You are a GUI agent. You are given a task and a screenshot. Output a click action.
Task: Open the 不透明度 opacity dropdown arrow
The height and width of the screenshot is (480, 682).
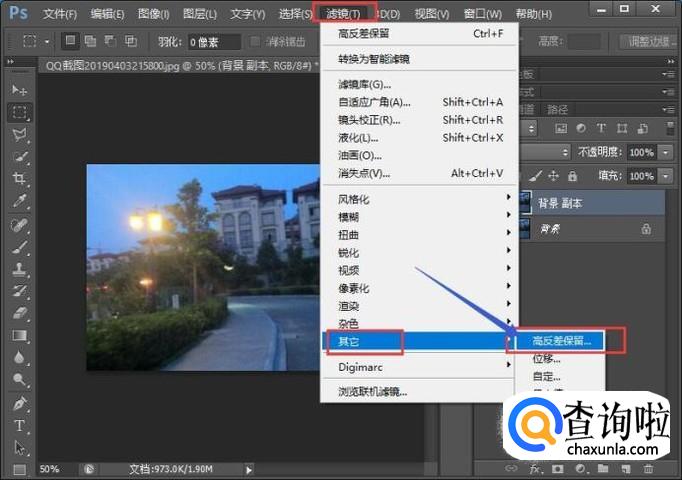click(666, 152)
